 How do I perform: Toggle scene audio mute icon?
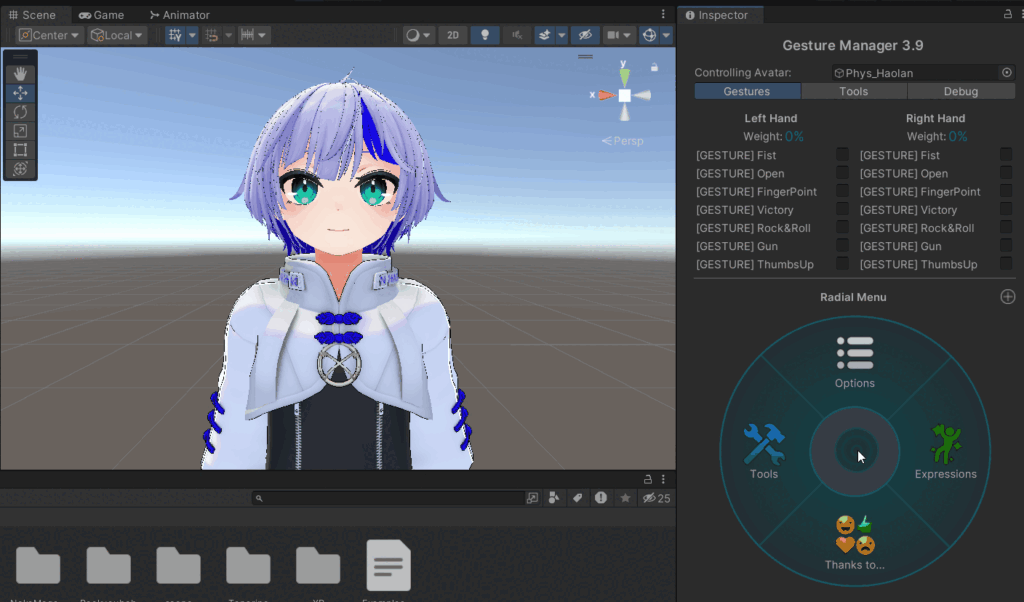coord(517,35)
